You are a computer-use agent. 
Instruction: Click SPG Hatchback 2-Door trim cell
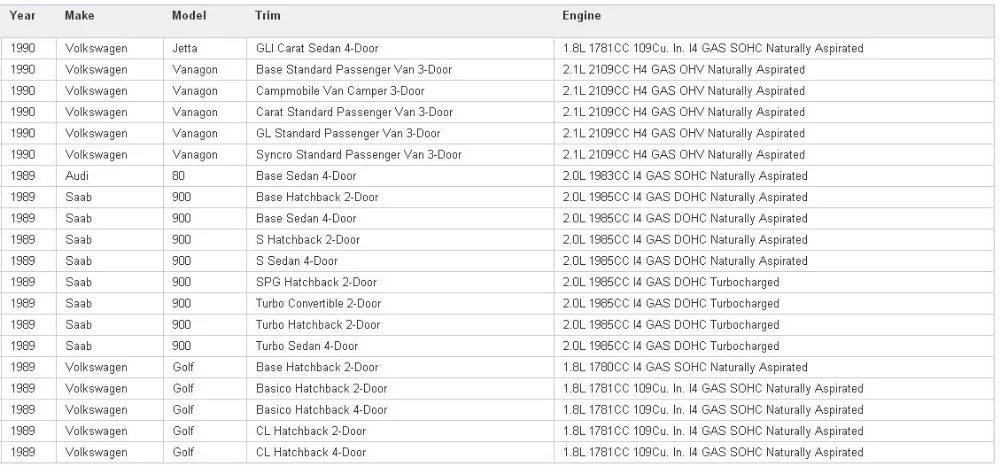400,282
